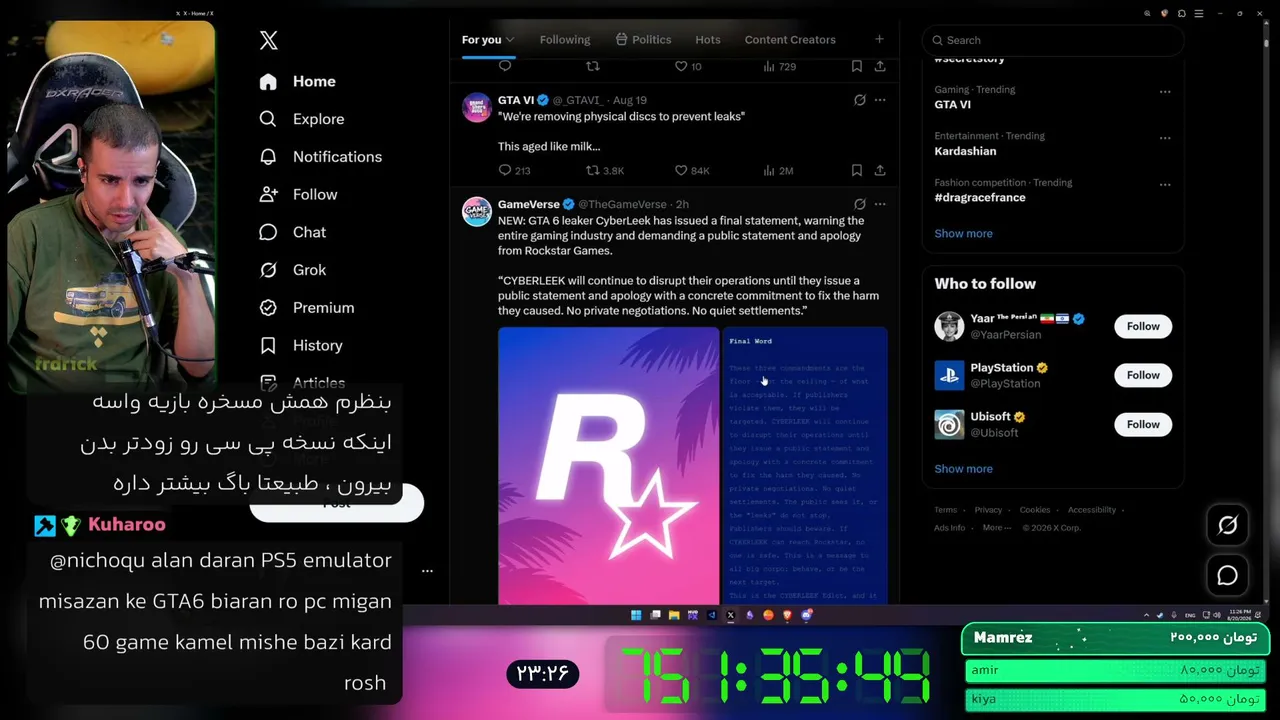
Task: Open options for GTA VI trend
Action: point(1165,91)
